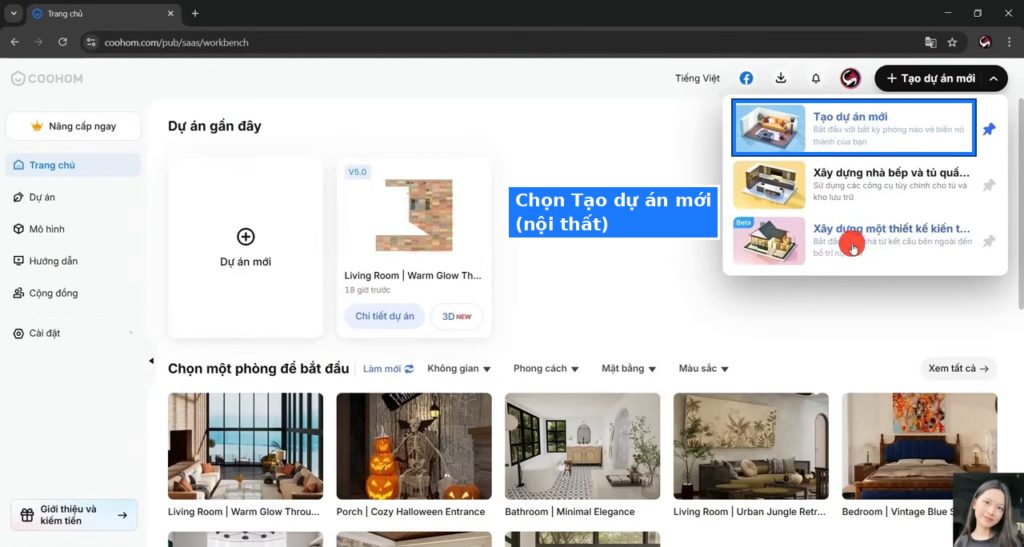Collapse the sidebar with arrow handle

coord(151,360)
